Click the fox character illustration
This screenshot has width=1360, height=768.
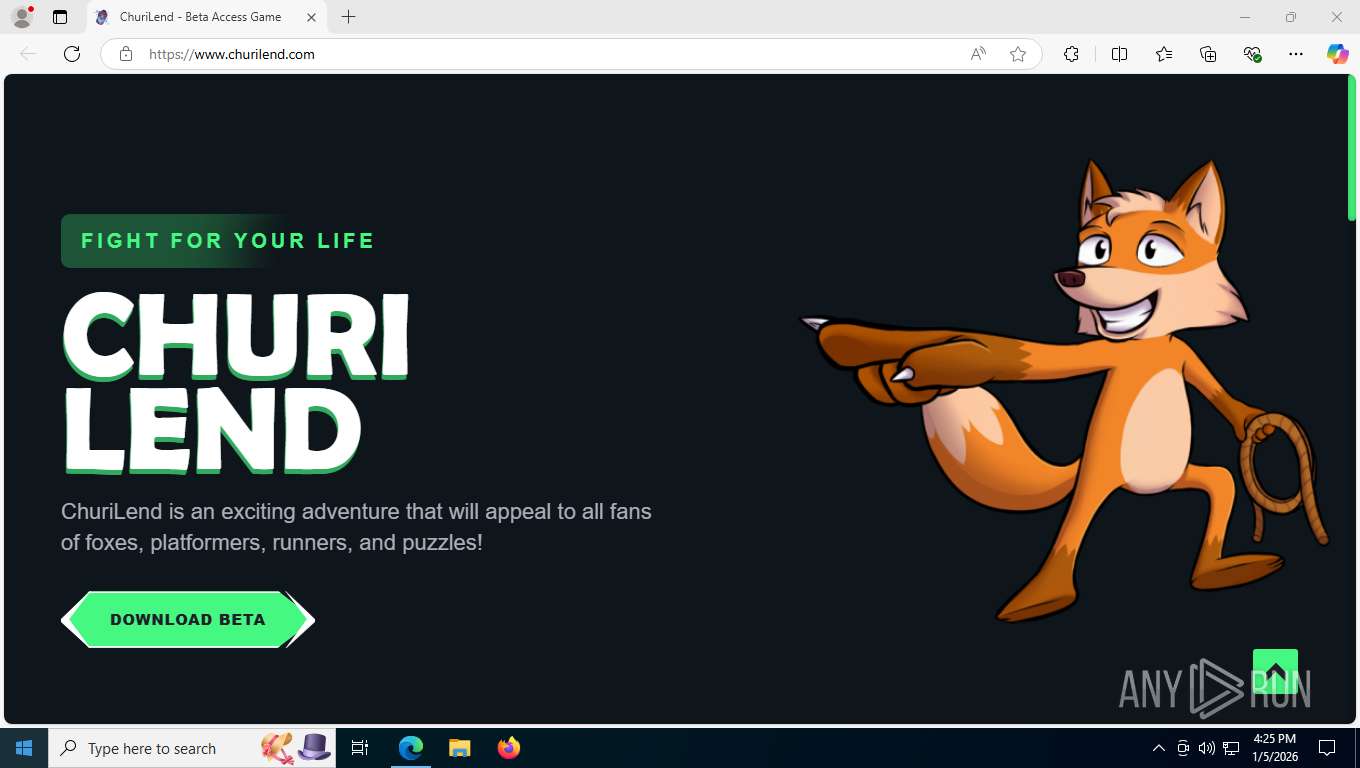(1066, 390)
